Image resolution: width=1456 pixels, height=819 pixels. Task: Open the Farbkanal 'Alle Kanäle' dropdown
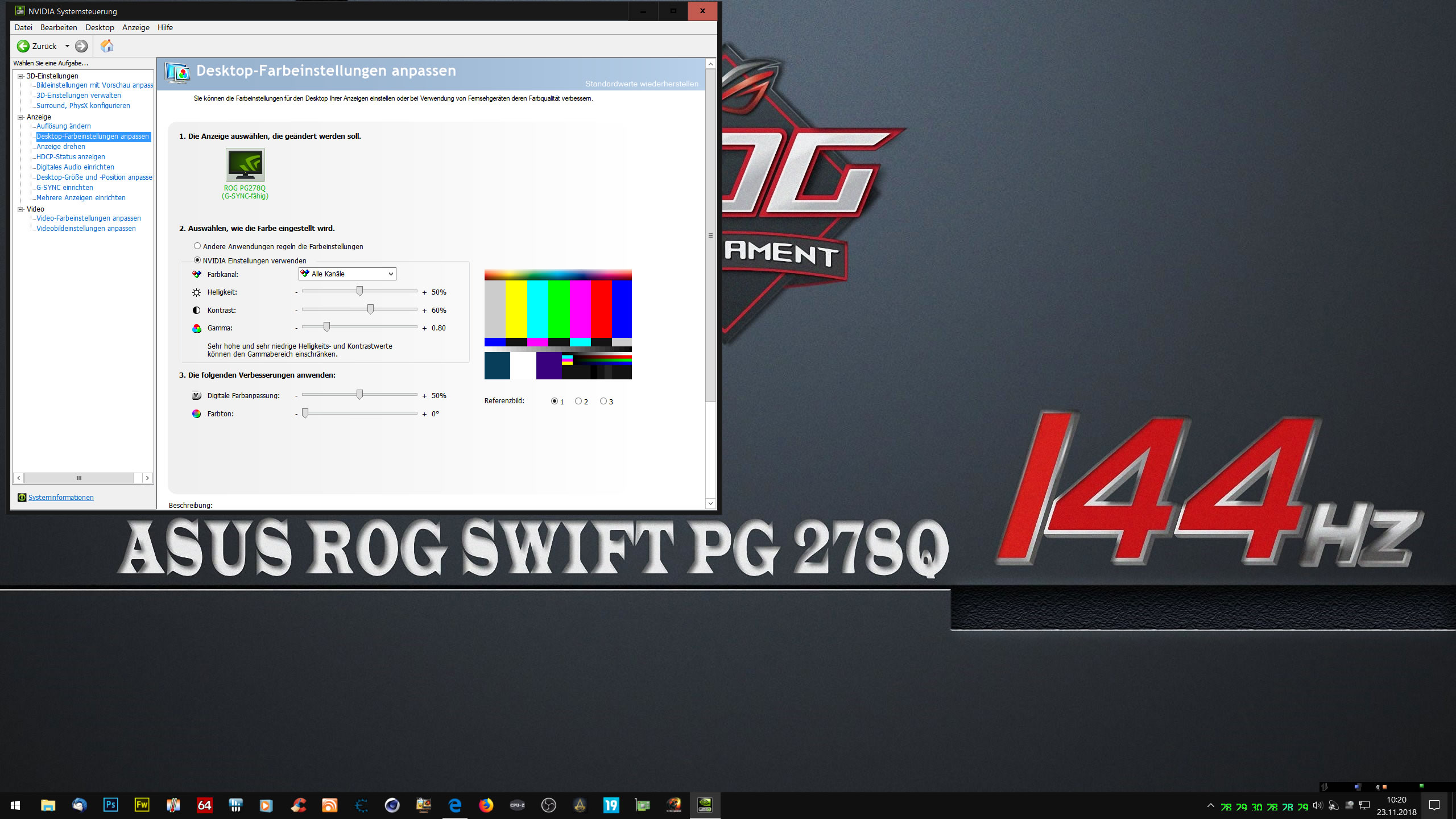[x=347, y=274]
